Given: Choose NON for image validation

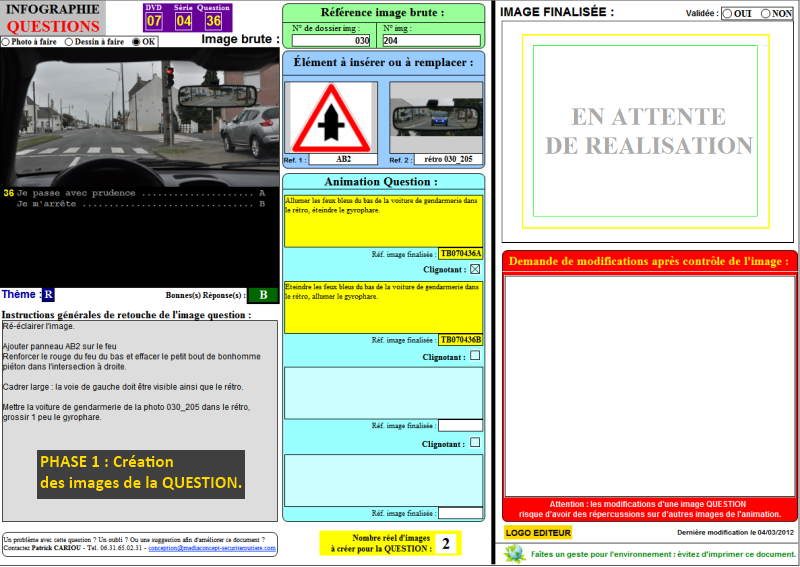Looking at the screenshot, I should tap(765, 14).
